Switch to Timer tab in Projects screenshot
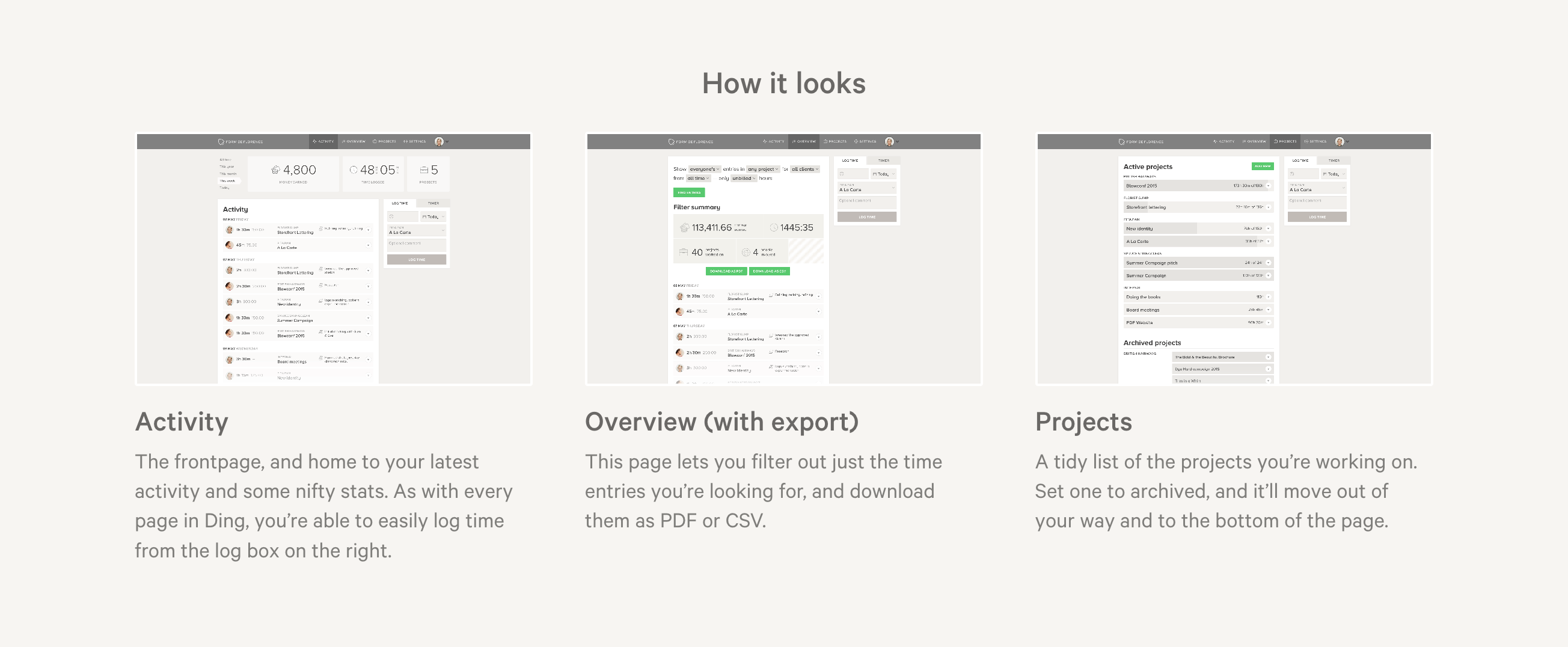 point(1334,161)
